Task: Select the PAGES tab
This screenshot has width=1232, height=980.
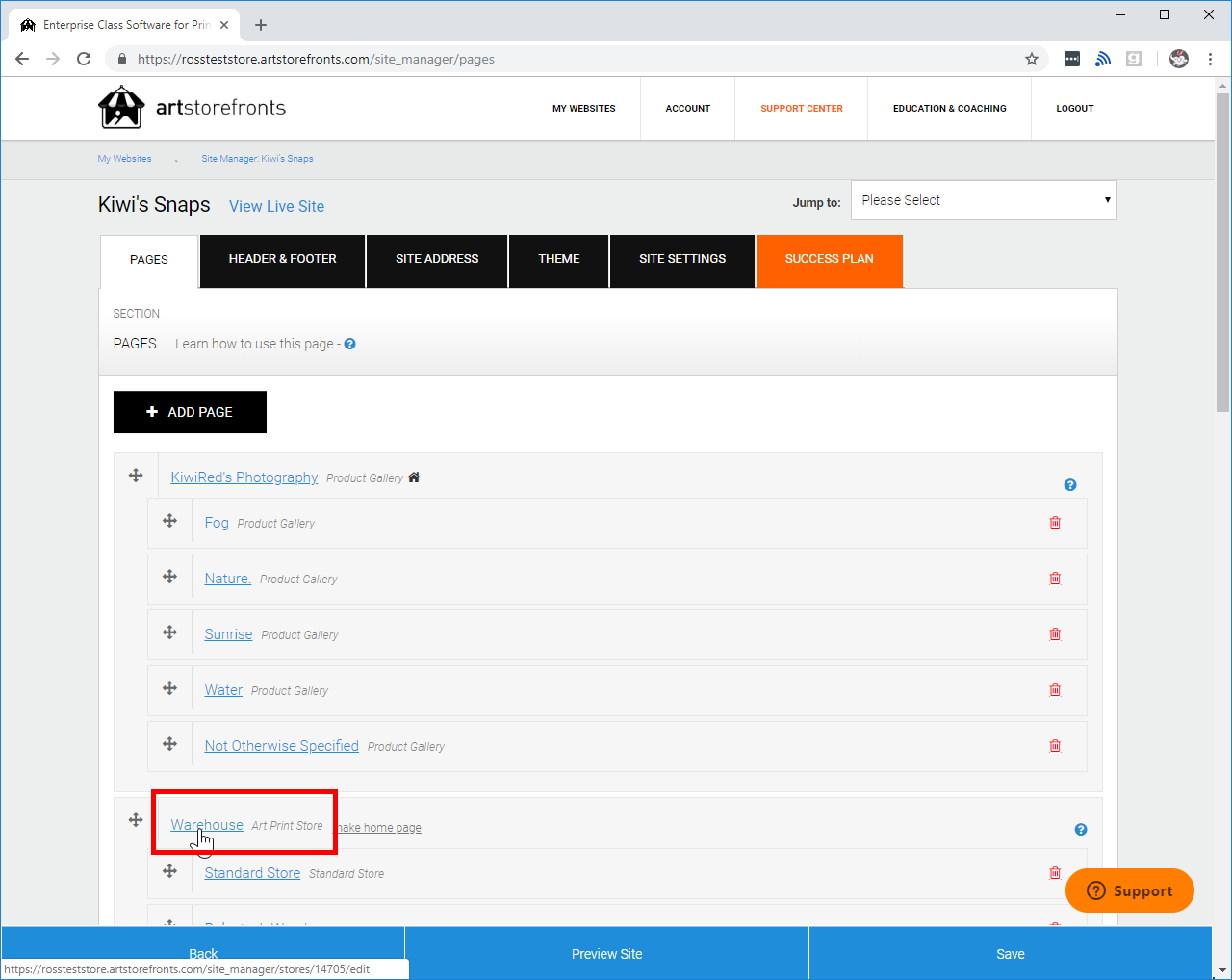Action: 149,261
